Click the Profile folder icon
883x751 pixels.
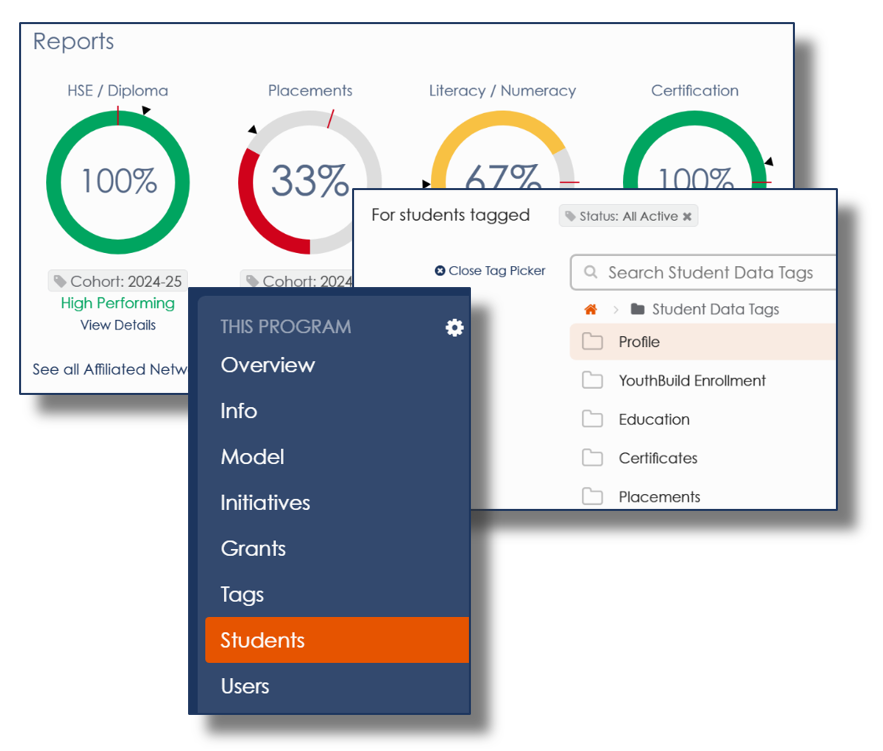point(592,341)
